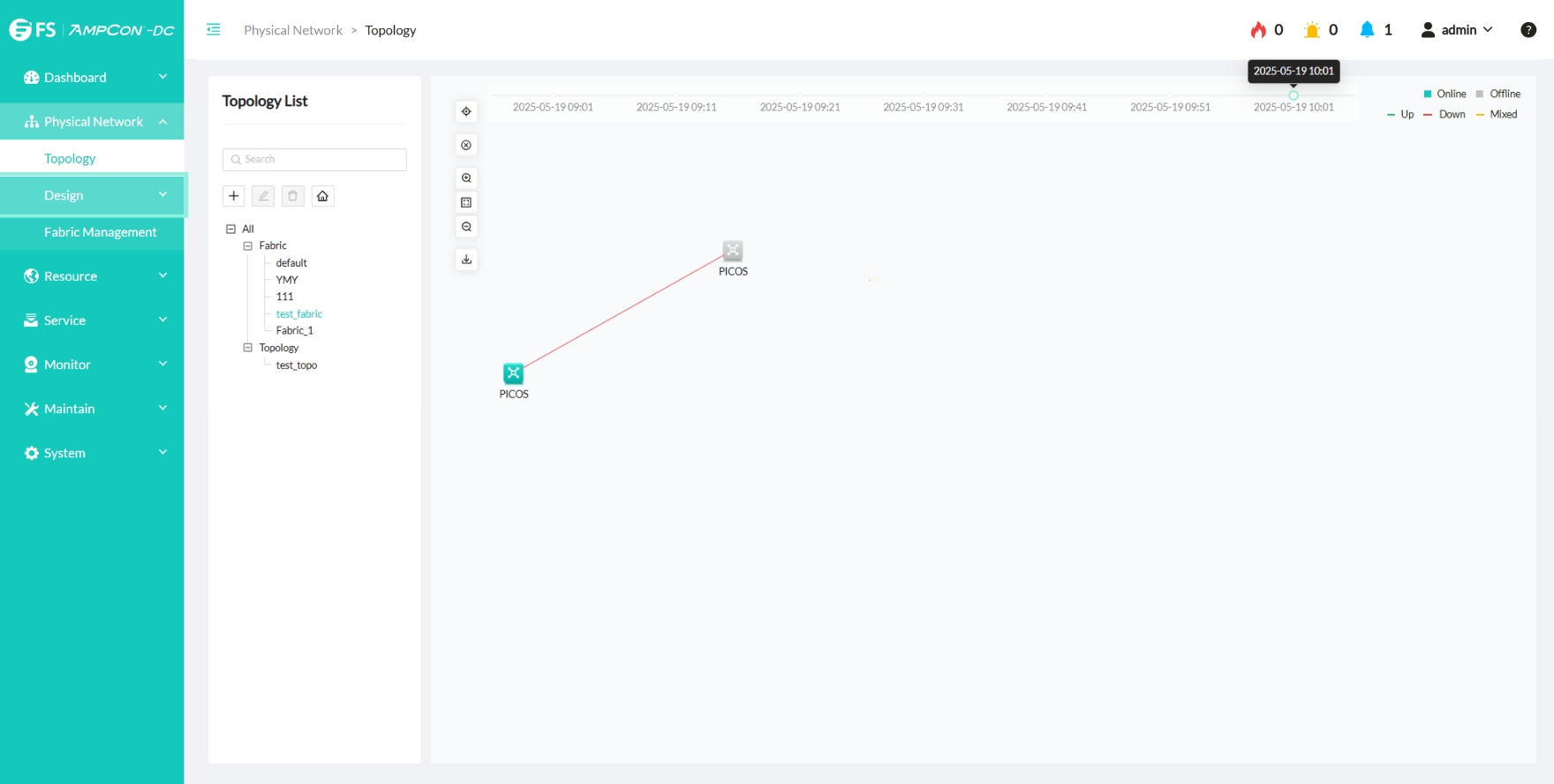Open the help question mark icon
Viewport: 1554px width, 784px height.
(1528, 30)
